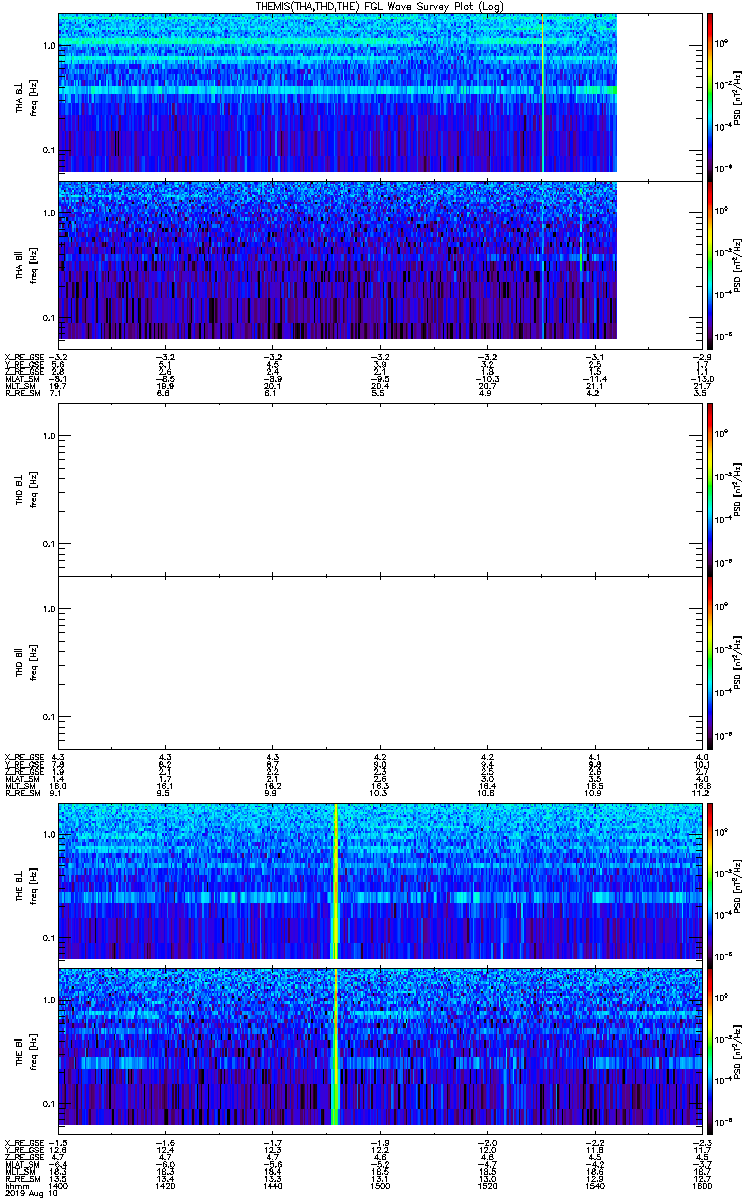
Task: Click the 'THD B⊥ freq [Hz]' axis label
Action: pyautogui.click(x=26, y=489)
